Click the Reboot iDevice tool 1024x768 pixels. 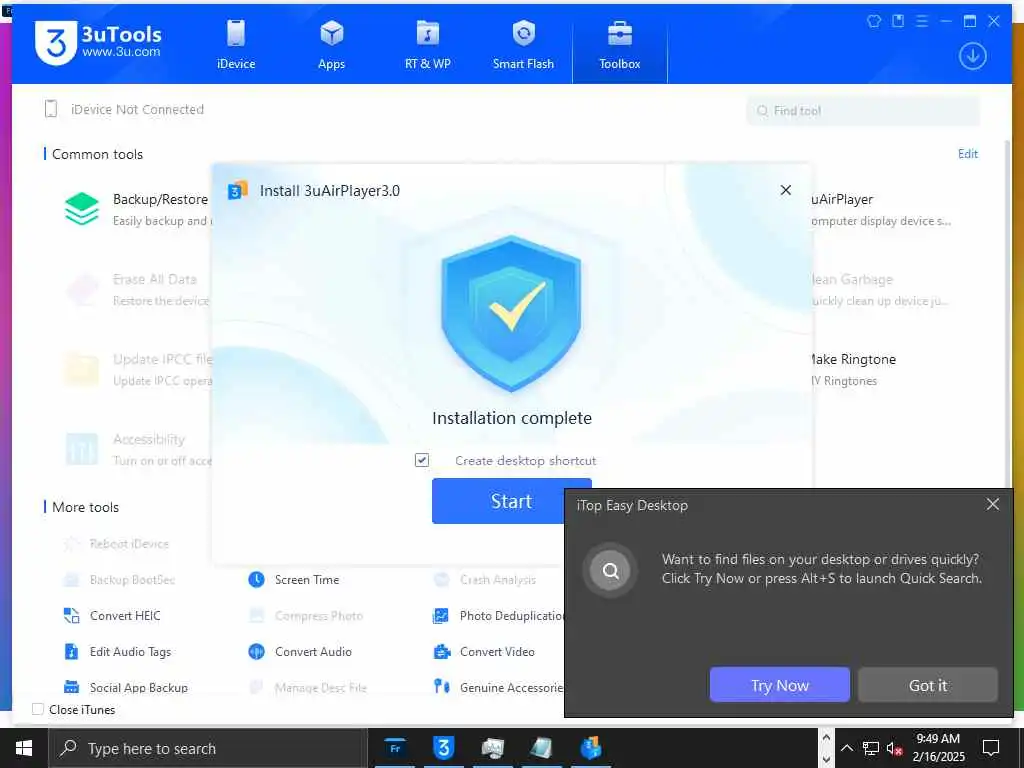click(x=116, y=544)
